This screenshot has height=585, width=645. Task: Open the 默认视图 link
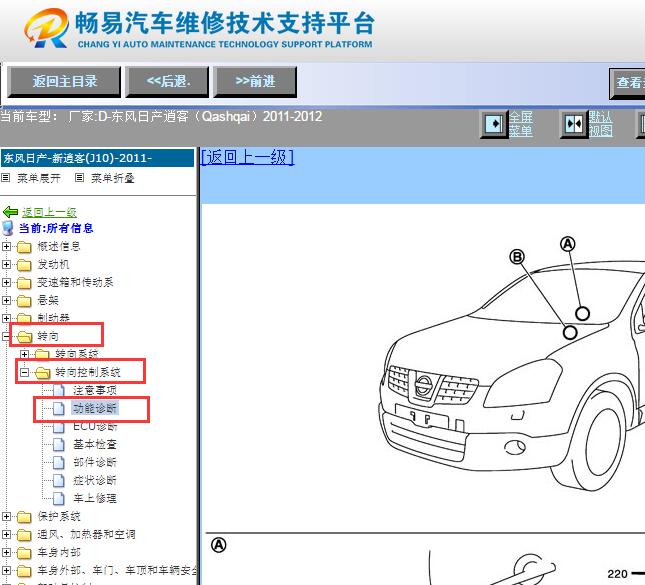pyautogui.click(x=601, y=124)
